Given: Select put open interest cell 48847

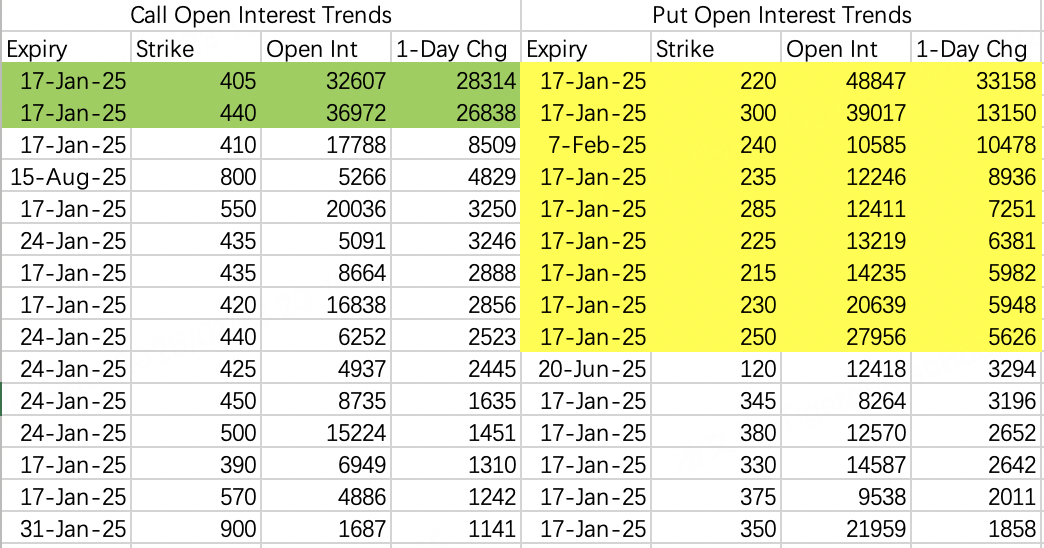Looking at the screenshot, I should pos(846,81).
